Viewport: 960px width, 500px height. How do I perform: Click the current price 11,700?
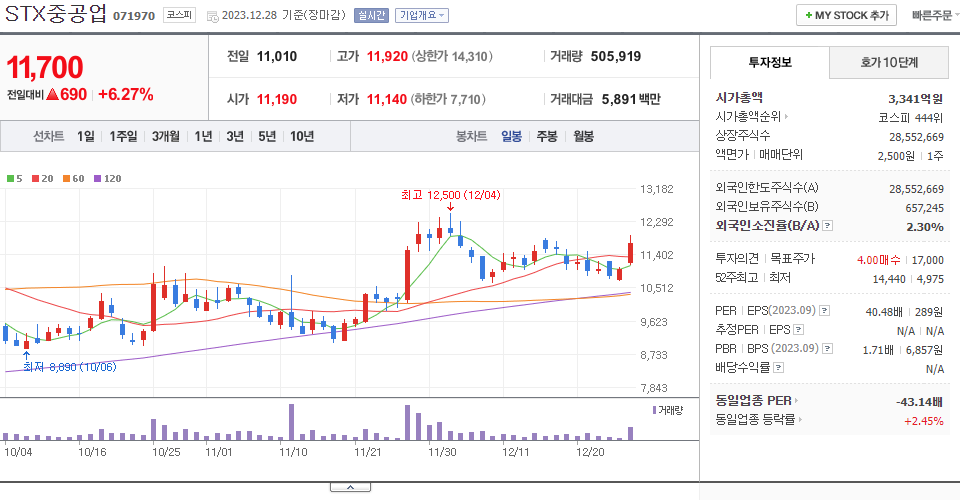pos(45,67)
